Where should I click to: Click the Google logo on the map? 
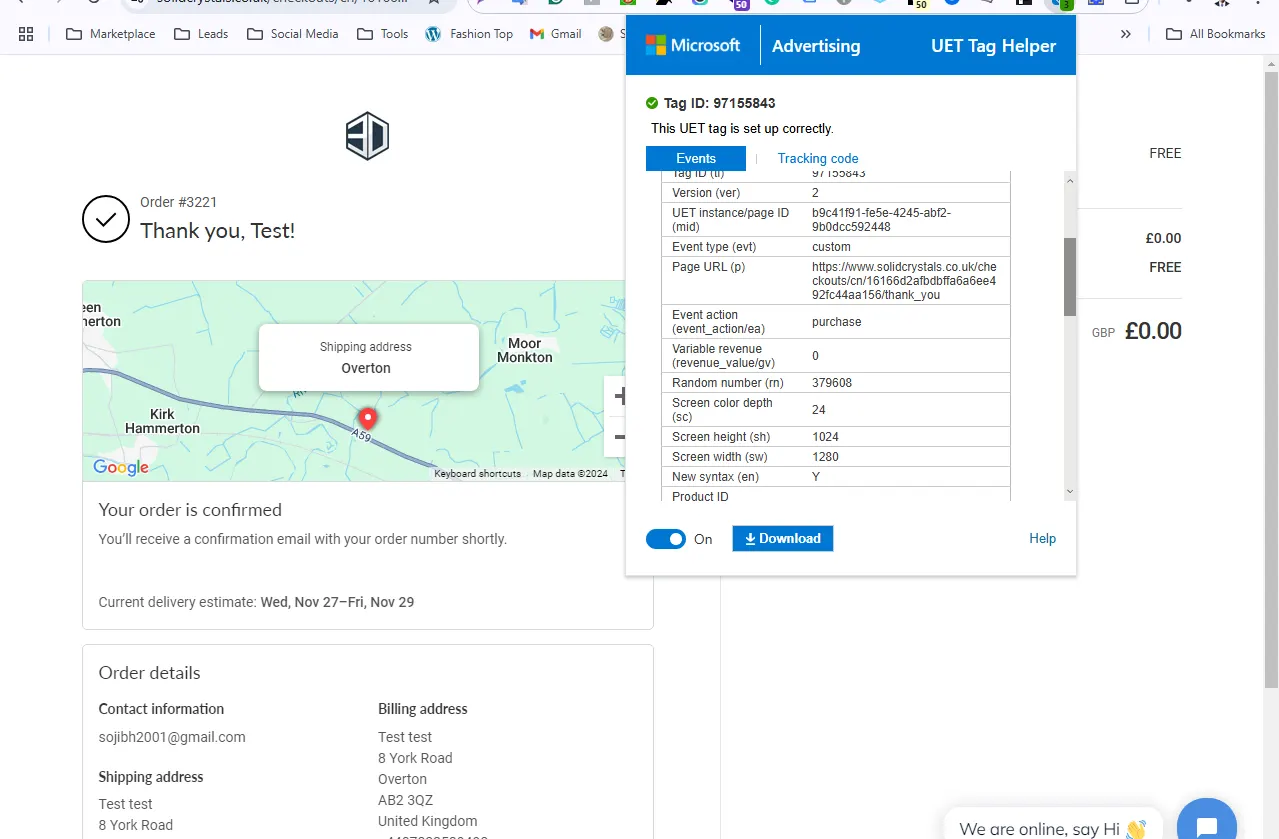coord(121,467)
